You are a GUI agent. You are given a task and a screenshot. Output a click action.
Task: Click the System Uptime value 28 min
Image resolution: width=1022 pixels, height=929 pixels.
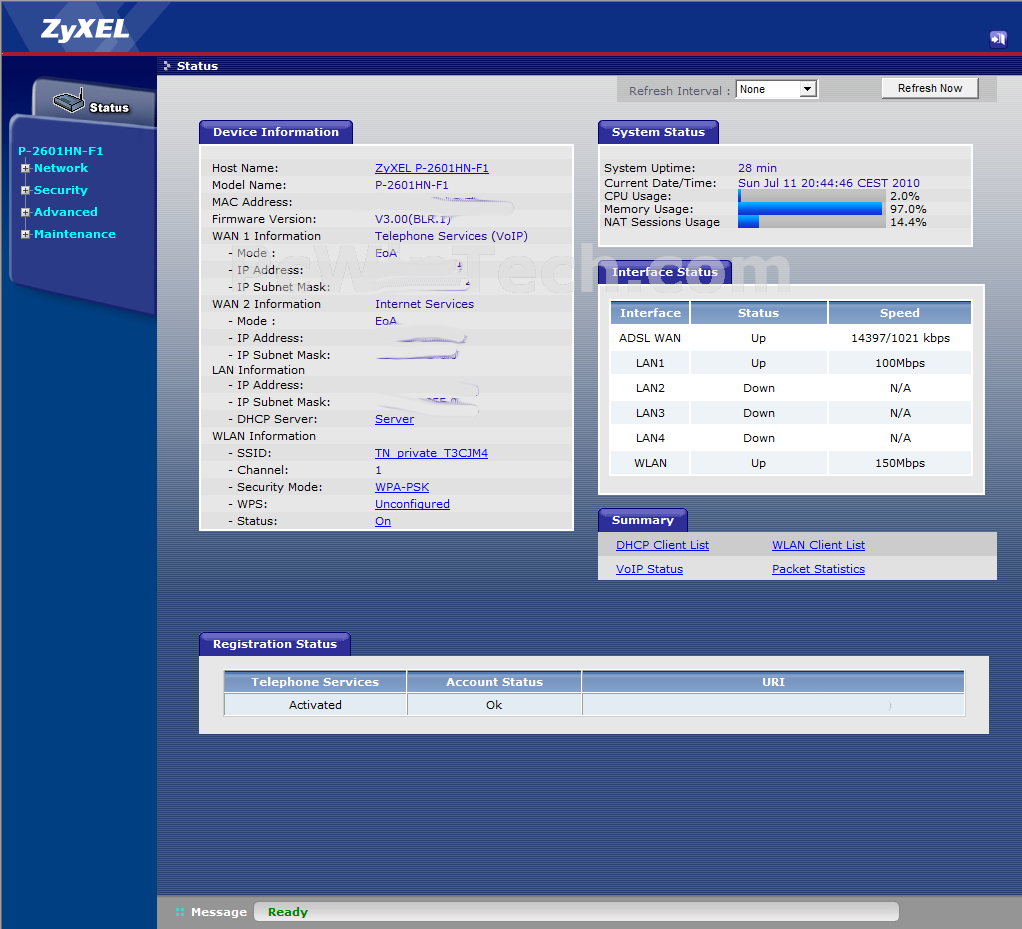[x=757, y=168]
